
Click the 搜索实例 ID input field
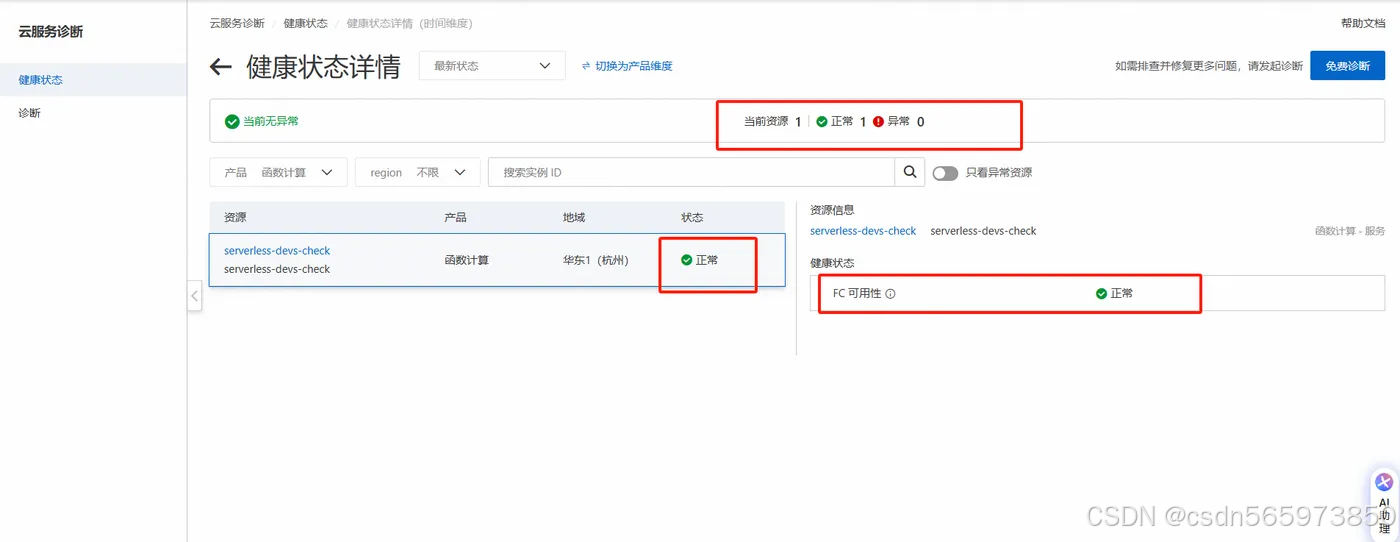pyautogui.click(x=691, y=172)
